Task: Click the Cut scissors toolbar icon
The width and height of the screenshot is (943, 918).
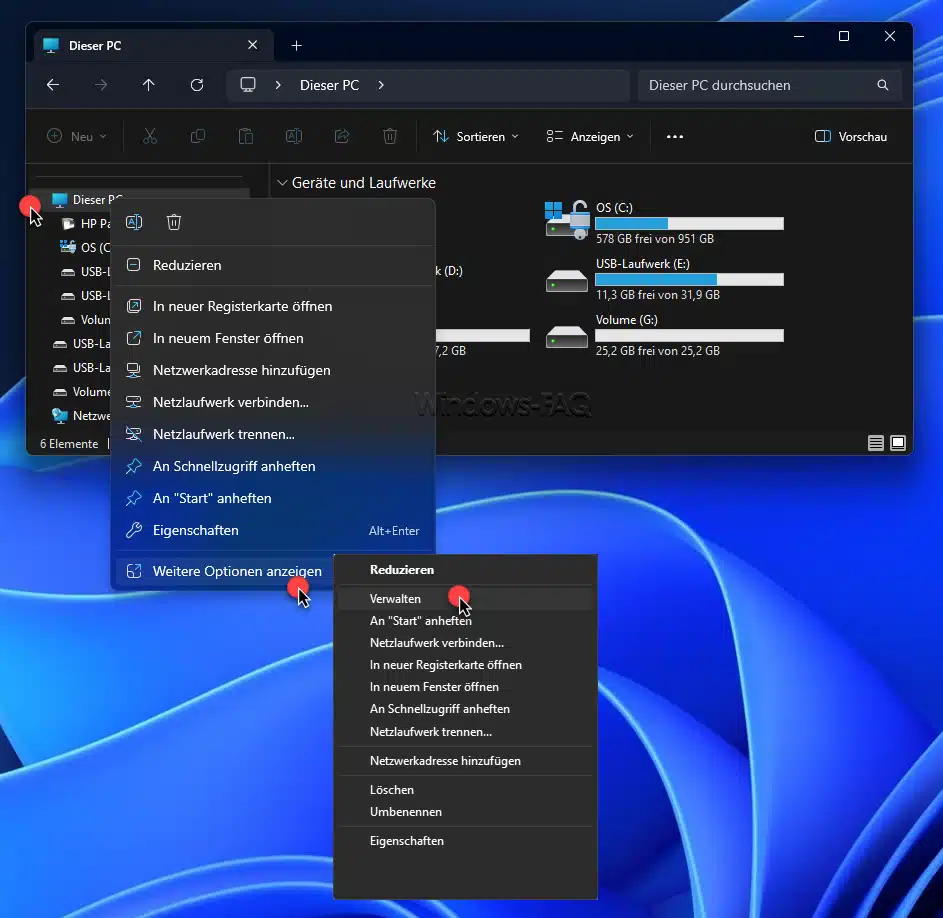Action: [x=150, y=137]
